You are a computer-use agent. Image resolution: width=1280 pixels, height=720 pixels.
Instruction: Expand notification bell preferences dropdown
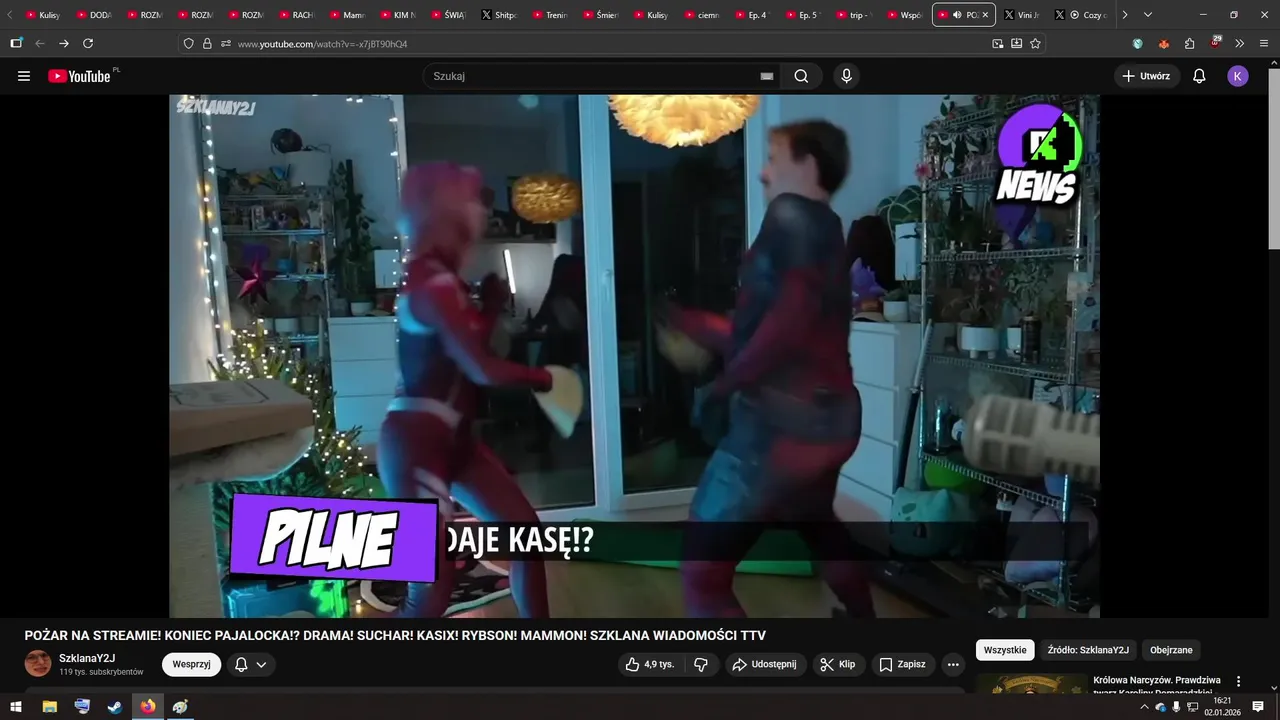(x=261, y=664)
